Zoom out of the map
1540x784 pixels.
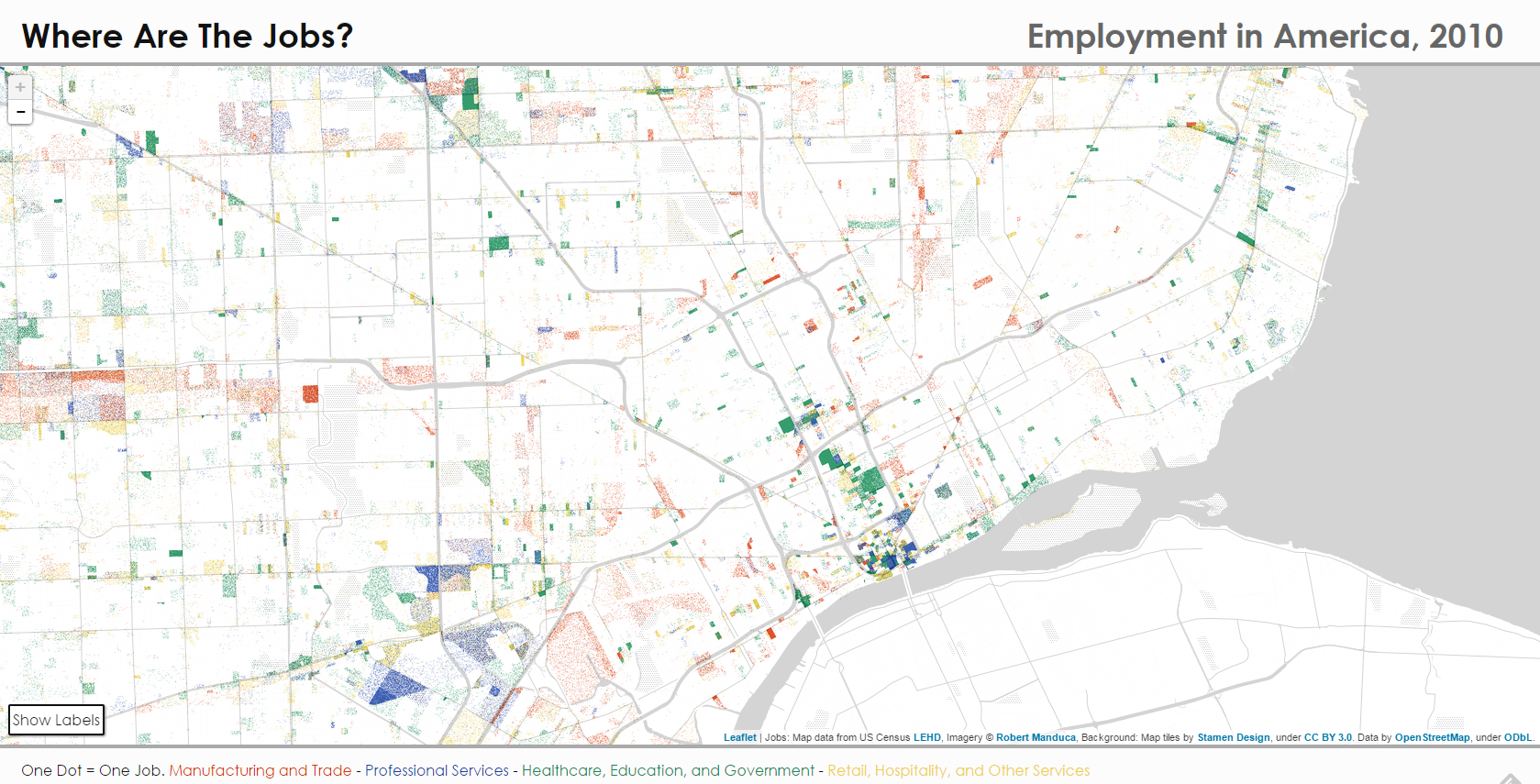20,112
